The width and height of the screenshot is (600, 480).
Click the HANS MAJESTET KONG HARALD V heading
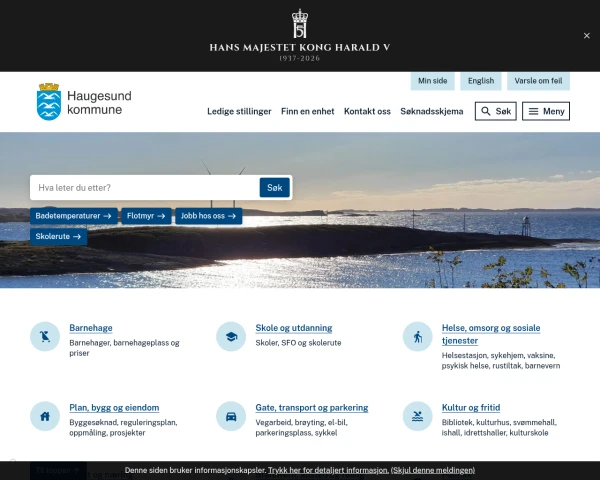[x=300, y=48]
